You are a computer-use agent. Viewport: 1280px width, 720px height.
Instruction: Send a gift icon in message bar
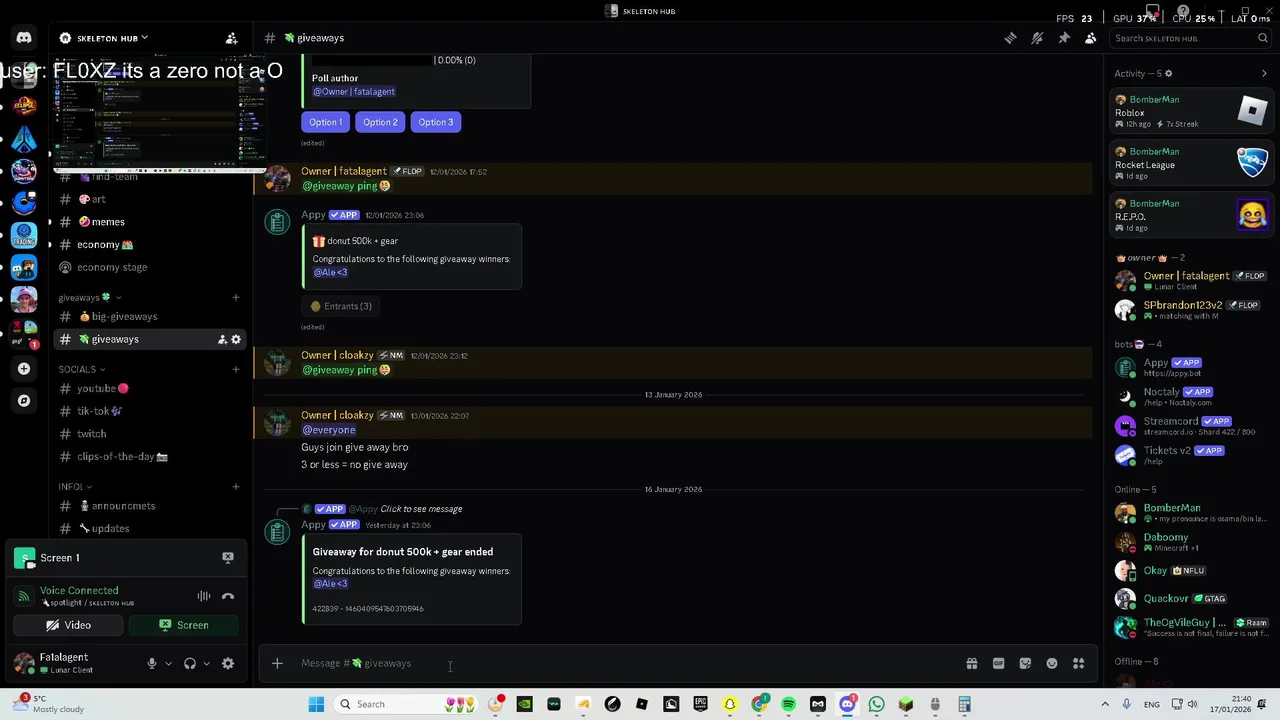point(971,663)
